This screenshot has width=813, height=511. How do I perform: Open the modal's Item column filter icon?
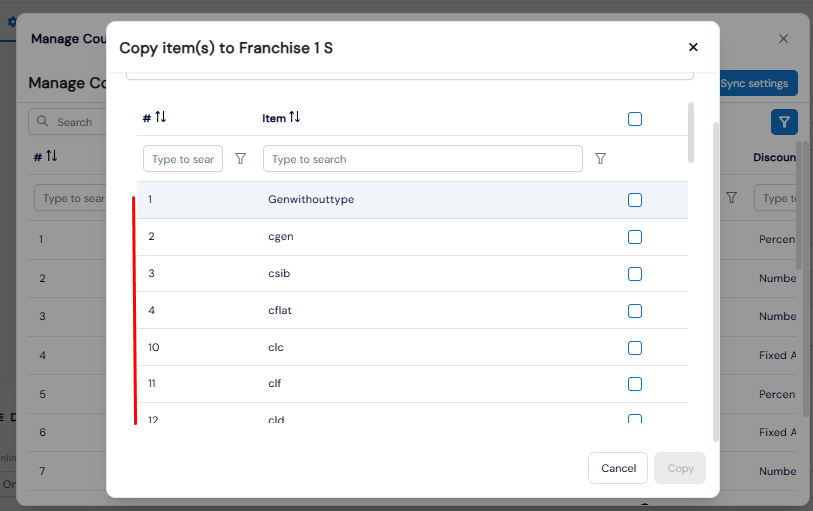tap(600, 159)
